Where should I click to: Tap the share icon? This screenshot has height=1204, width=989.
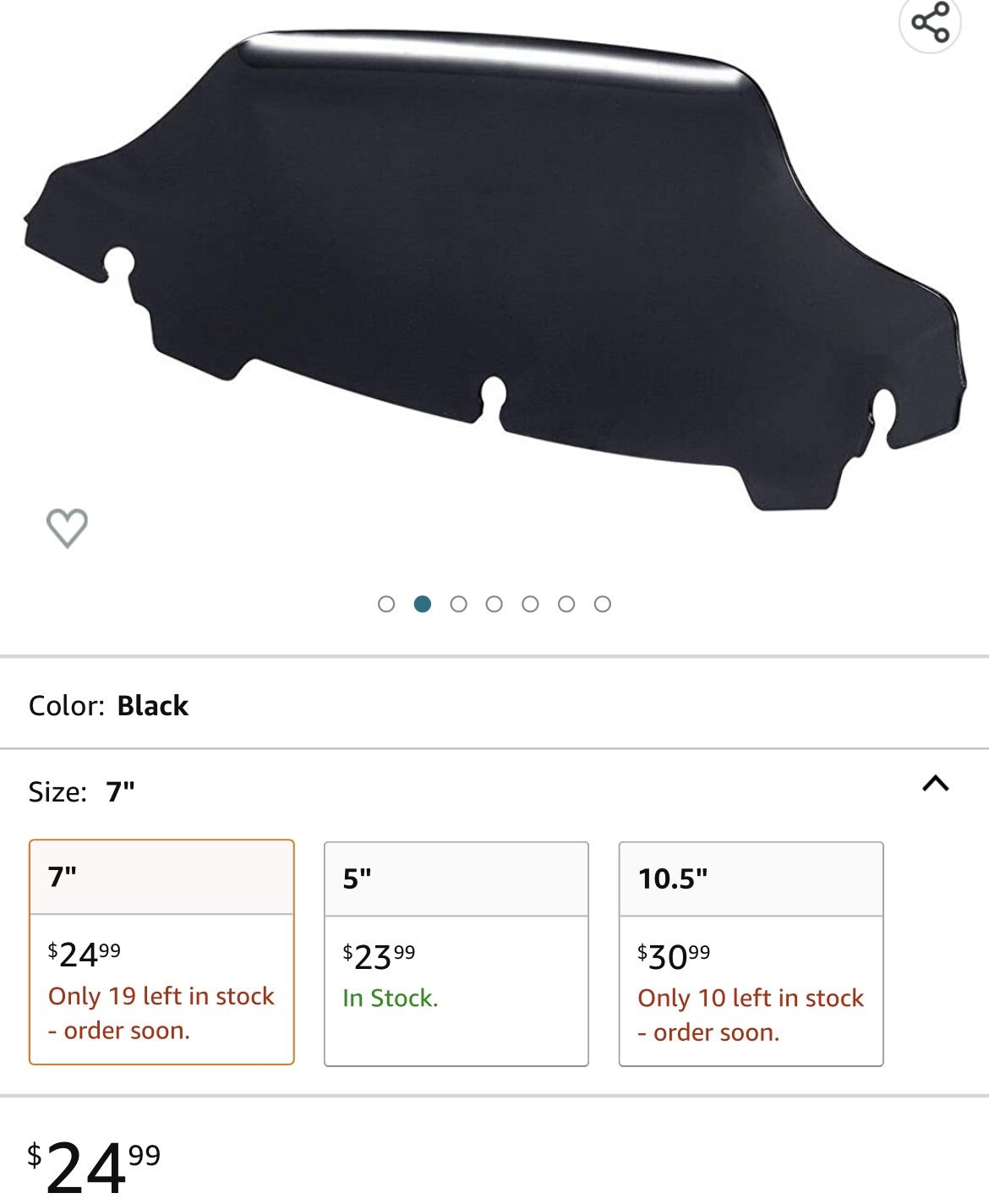(930, 23)
